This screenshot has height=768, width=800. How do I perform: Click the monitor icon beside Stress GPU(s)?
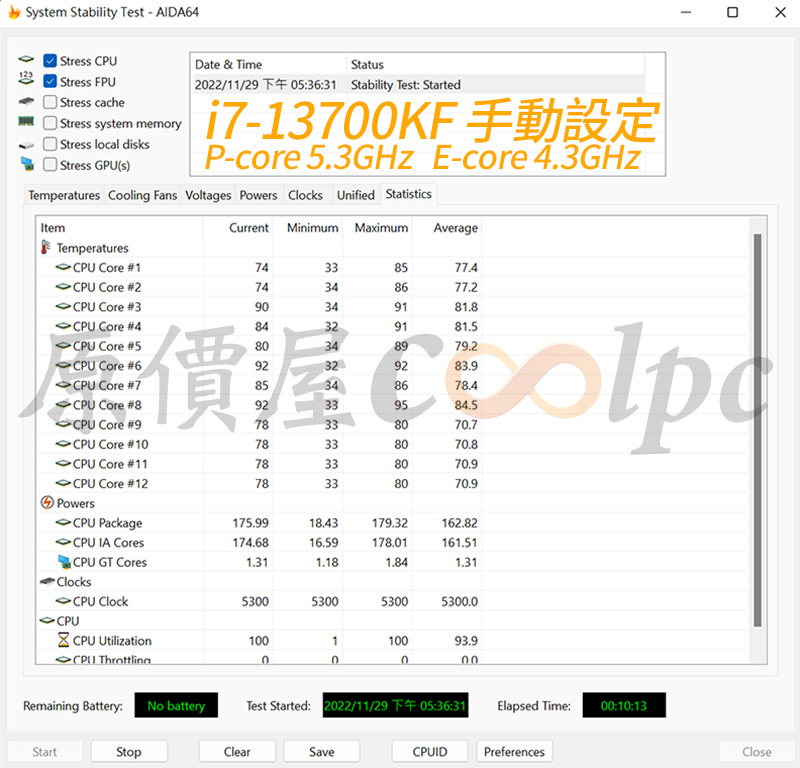click(27, 164)
